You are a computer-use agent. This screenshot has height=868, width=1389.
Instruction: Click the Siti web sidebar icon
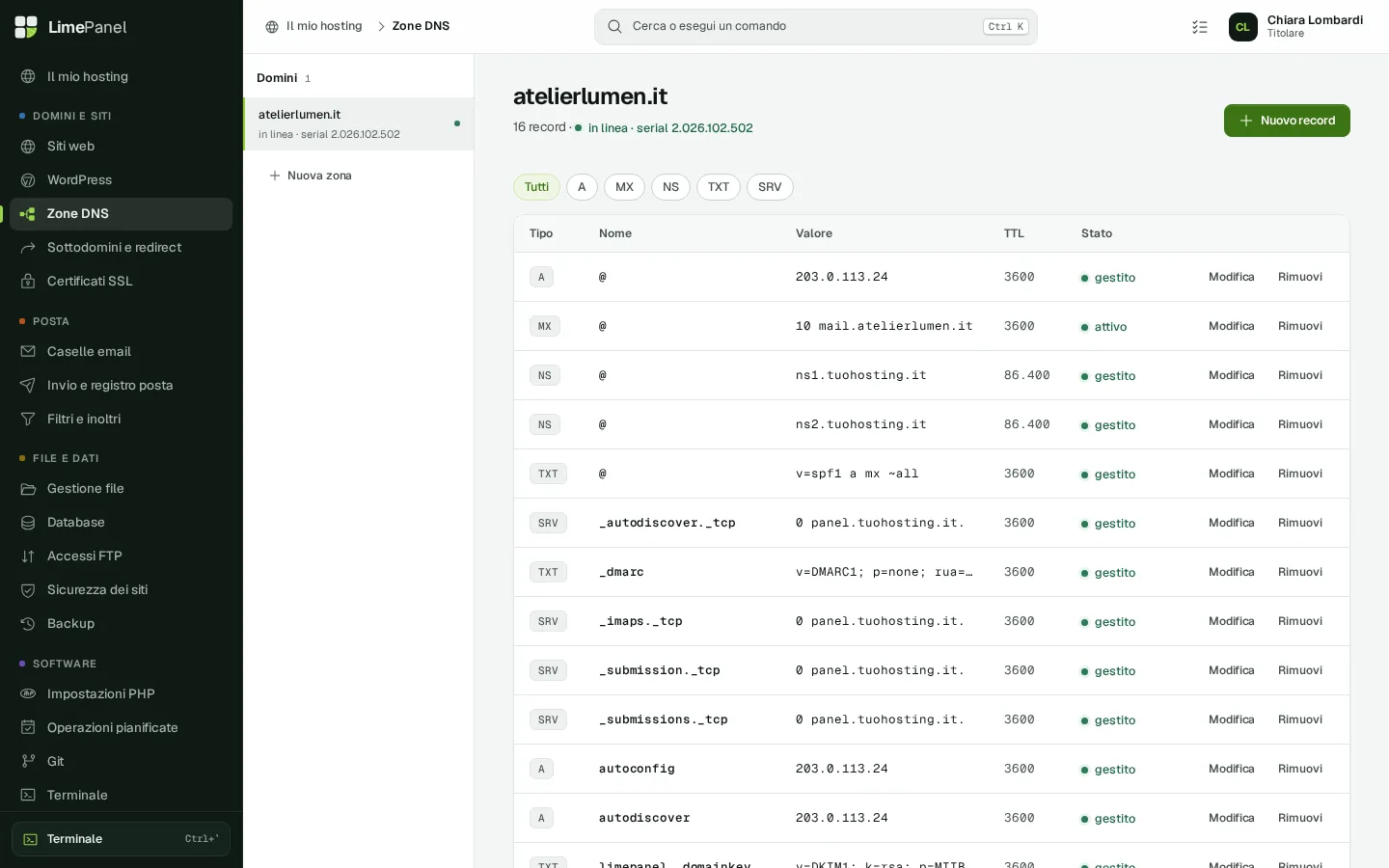point(28,147)
